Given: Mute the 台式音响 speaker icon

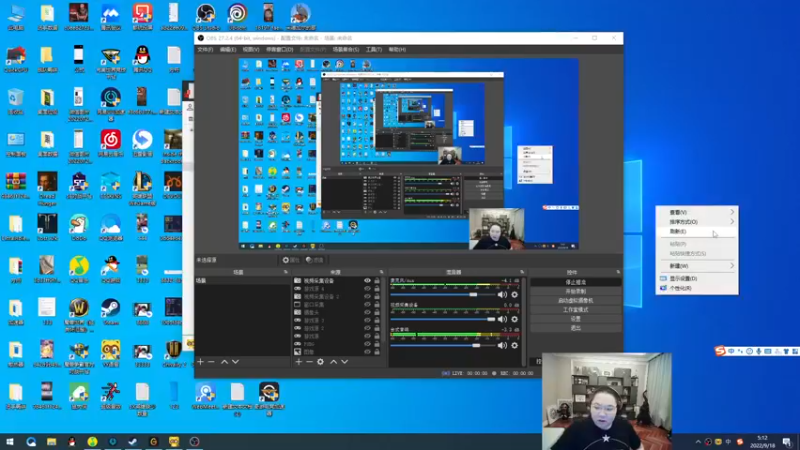Looking at the screenshot, I should 503,345.
